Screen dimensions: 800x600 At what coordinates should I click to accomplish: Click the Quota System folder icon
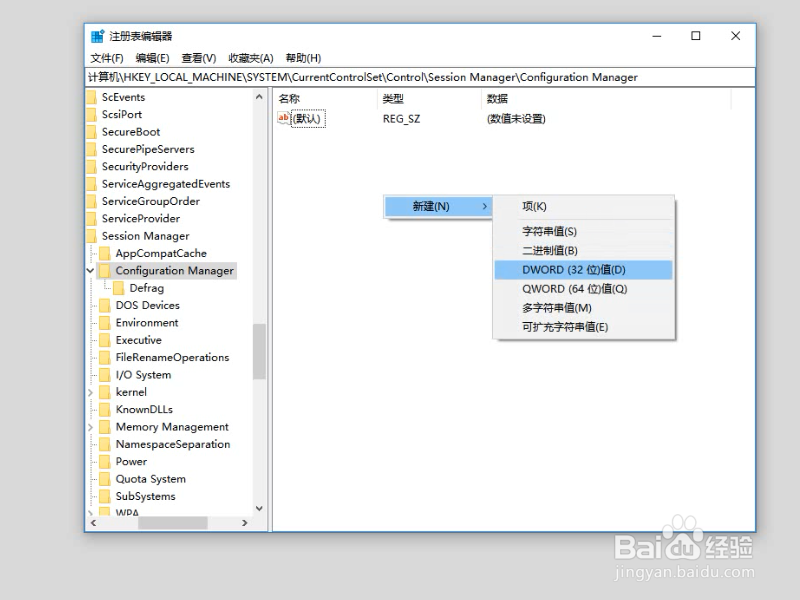tap(105, 479)
